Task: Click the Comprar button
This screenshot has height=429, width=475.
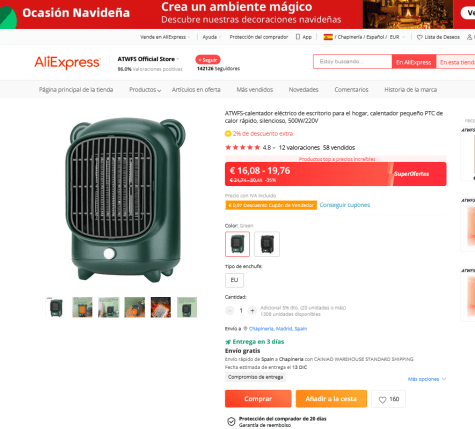Action: click(x=258, y=399)
